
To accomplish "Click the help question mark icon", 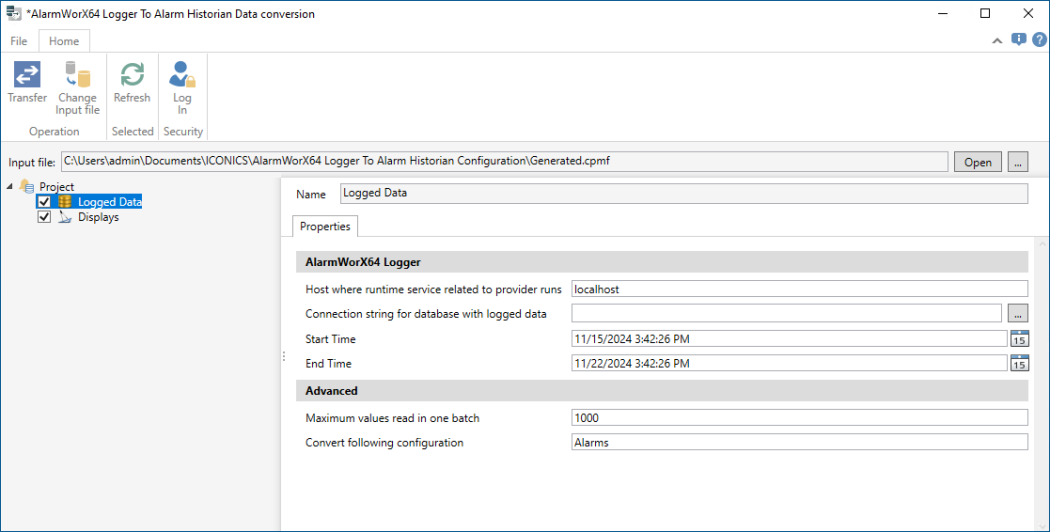I will (1039, 40).
